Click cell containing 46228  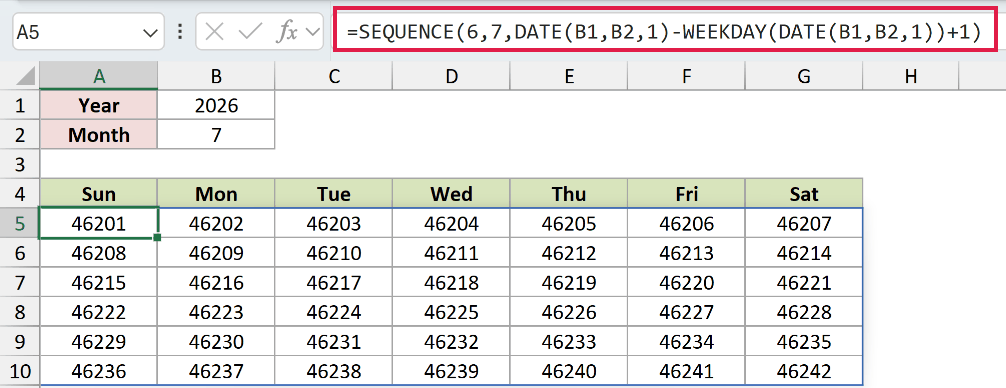[x=804, y=312]
